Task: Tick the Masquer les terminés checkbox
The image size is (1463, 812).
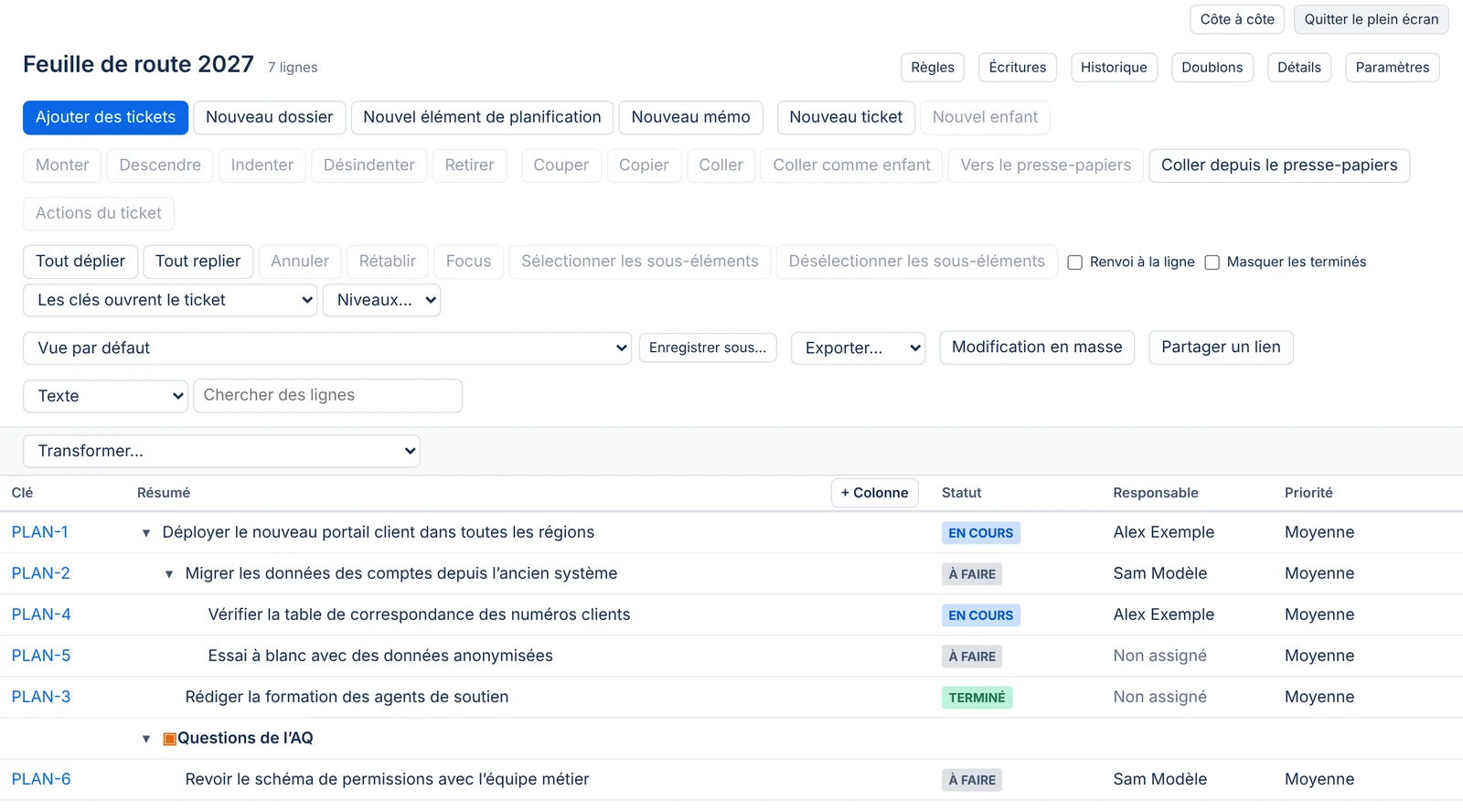Action: click(1212, 262)
